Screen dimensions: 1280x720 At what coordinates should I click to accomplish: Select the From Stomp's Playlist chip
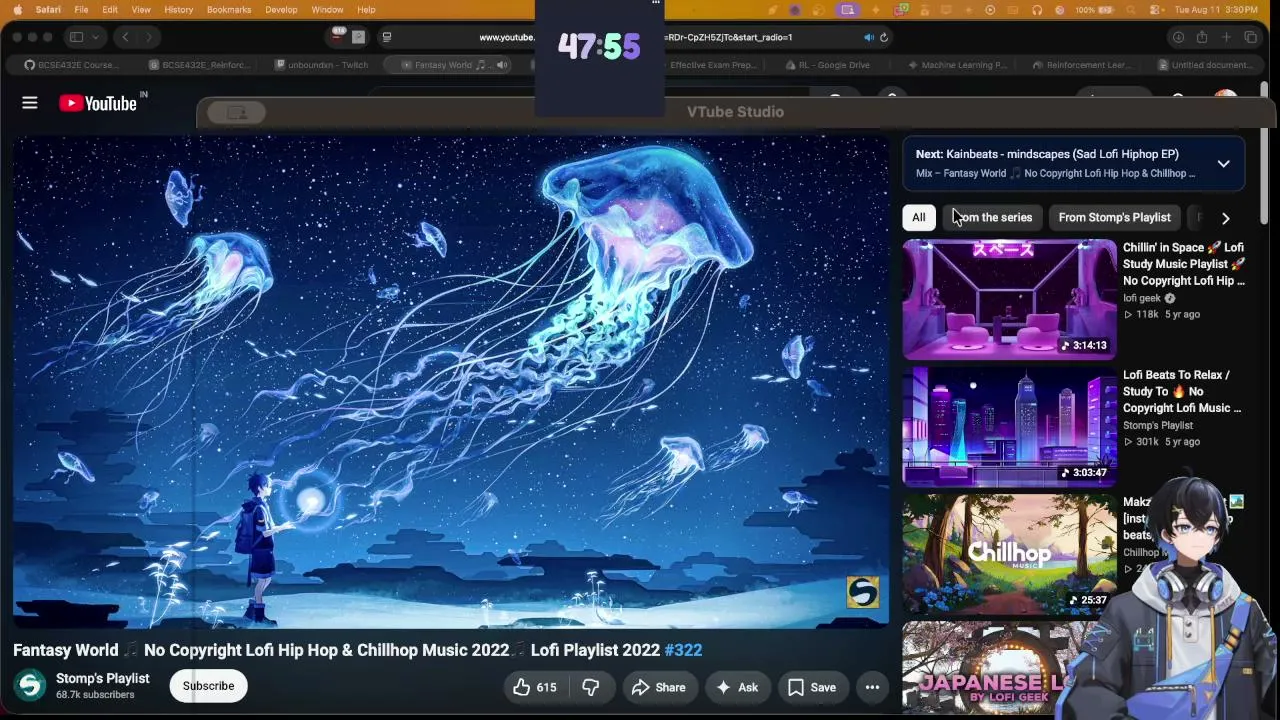[x=1114, y=217]
